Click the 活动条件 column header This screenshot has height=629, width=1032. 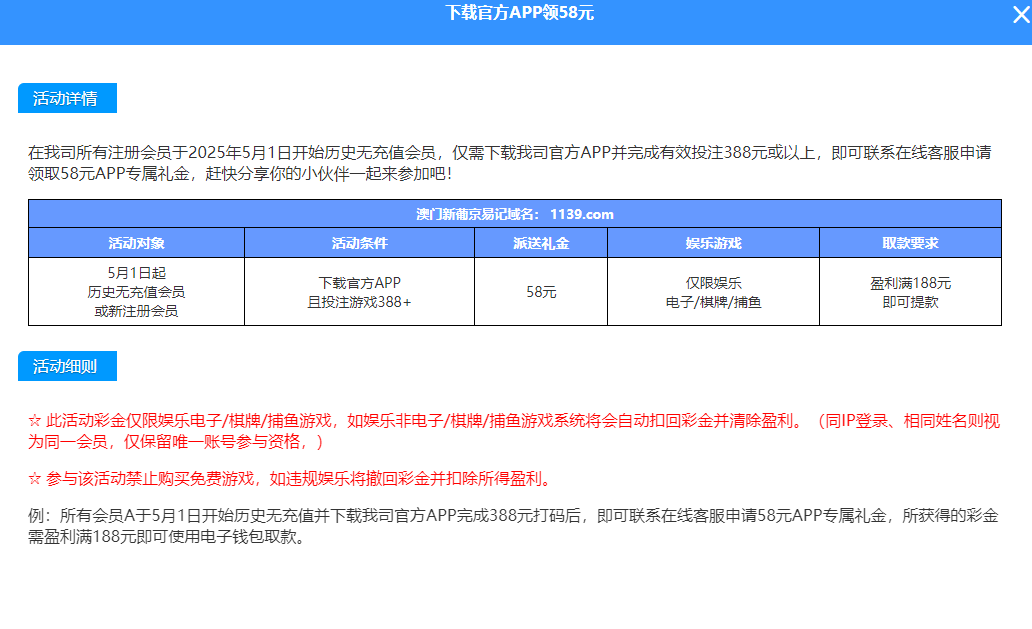pyautogui.click(x=359, y=243)
